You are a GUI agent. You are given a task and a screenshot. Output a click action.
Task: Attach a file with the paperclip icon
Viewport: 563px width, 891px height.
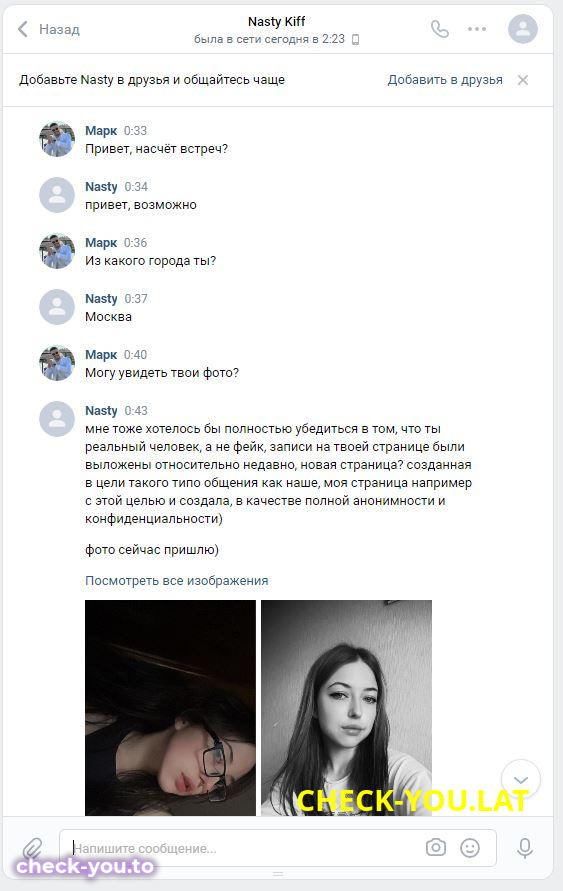click(33, 848)
